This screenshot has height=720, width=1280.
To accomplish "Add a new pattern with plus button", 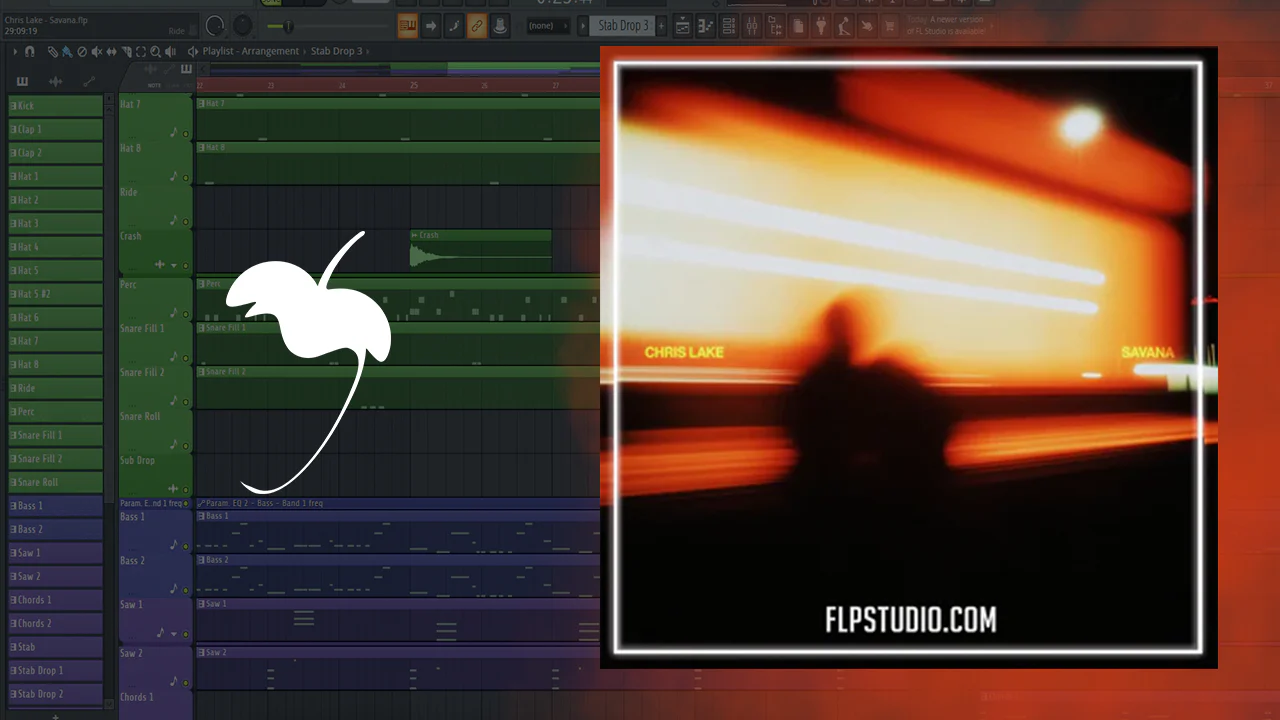I will [661, 26].
